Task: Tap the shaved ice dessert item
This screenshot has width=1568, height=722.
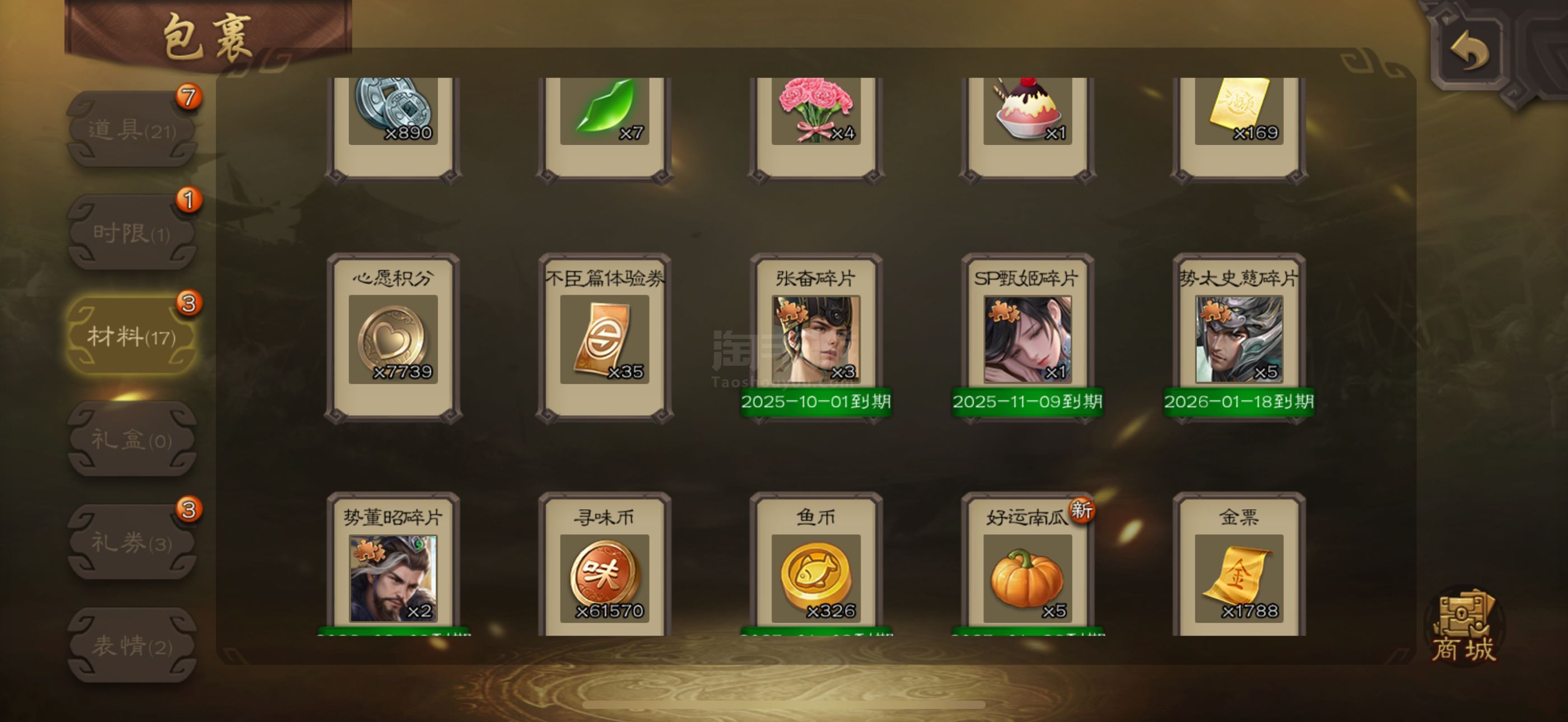Action: point(1028,129)
